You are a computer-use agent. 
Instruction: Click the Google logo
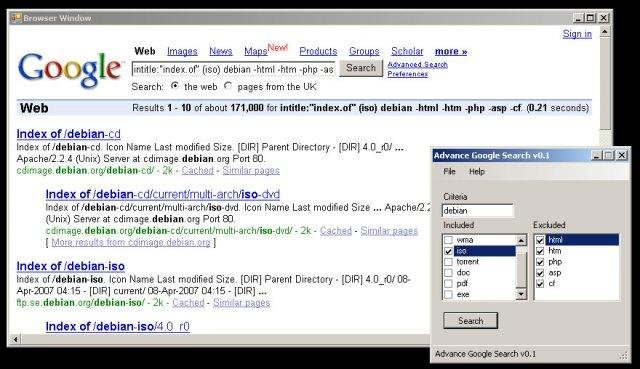[x=70, y=70]
